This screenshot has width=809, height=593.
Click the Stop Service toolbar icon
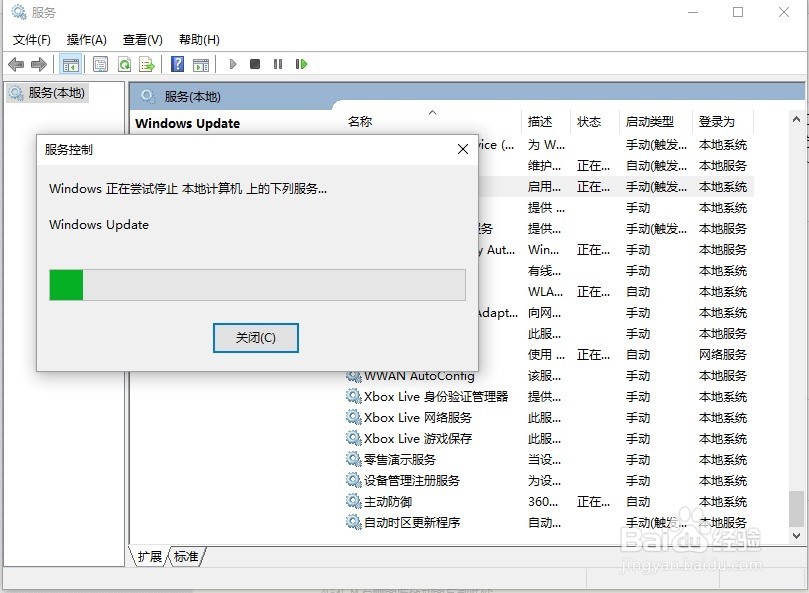click(x=253, y=63)
